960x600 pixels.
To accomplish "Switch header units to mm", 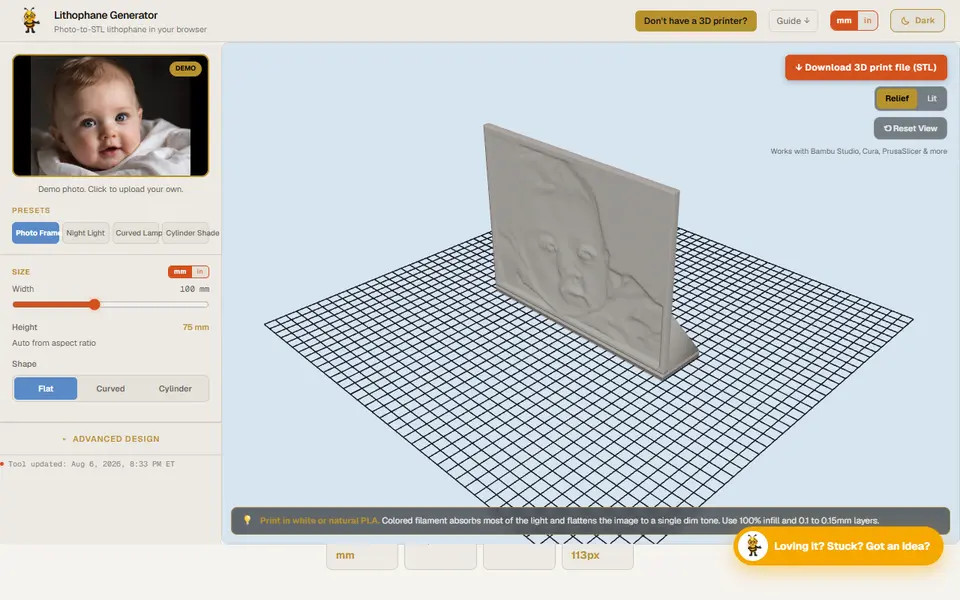I will (x=844, y=21).
